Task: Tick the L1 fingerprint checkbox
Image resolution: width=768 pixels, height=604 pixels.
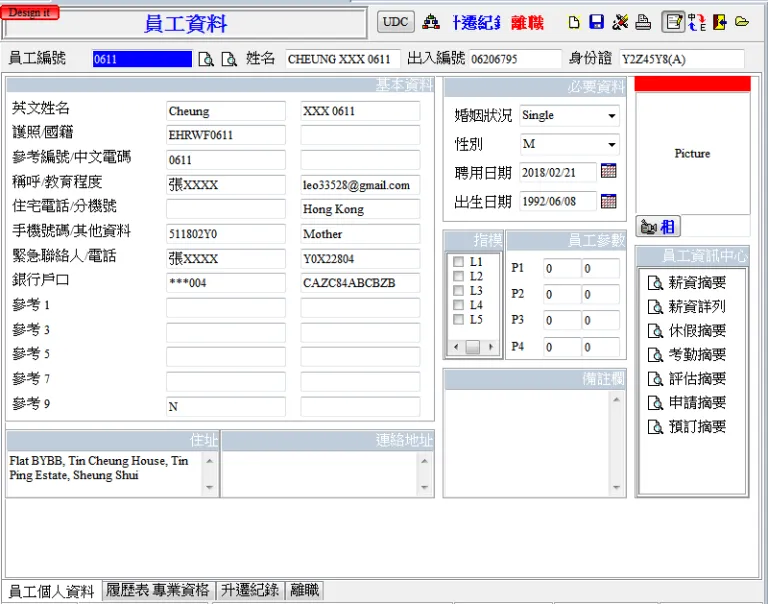Action: [x=458, y=262]
